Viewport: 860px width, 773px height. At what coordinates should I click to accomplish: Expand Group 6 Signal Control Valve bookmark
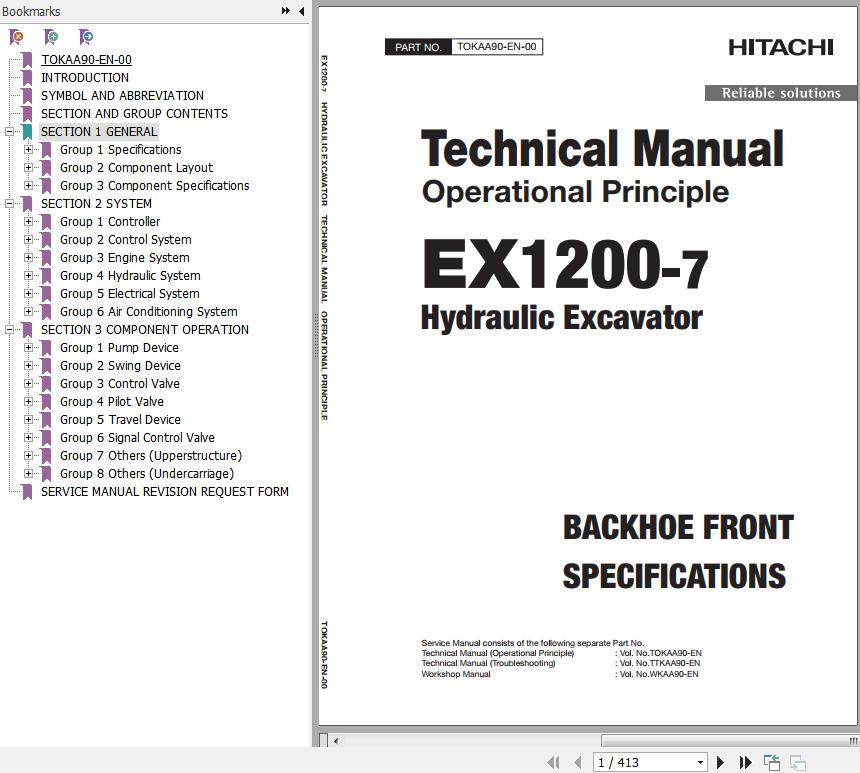click(29, 438)
